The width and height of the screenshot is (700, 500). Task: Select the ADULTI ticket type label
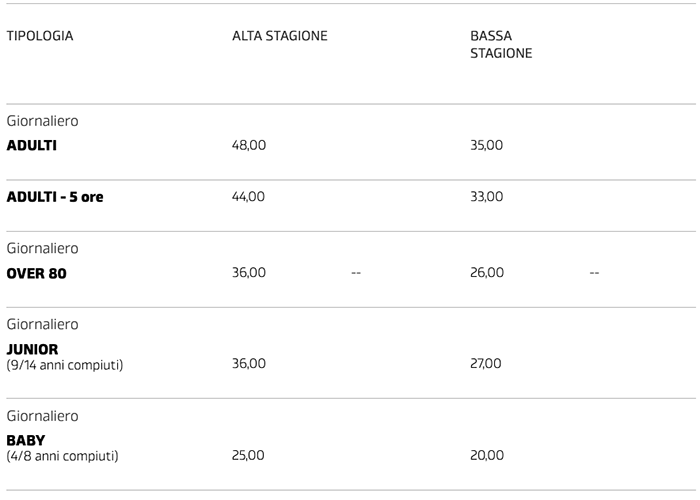(32, 145)
